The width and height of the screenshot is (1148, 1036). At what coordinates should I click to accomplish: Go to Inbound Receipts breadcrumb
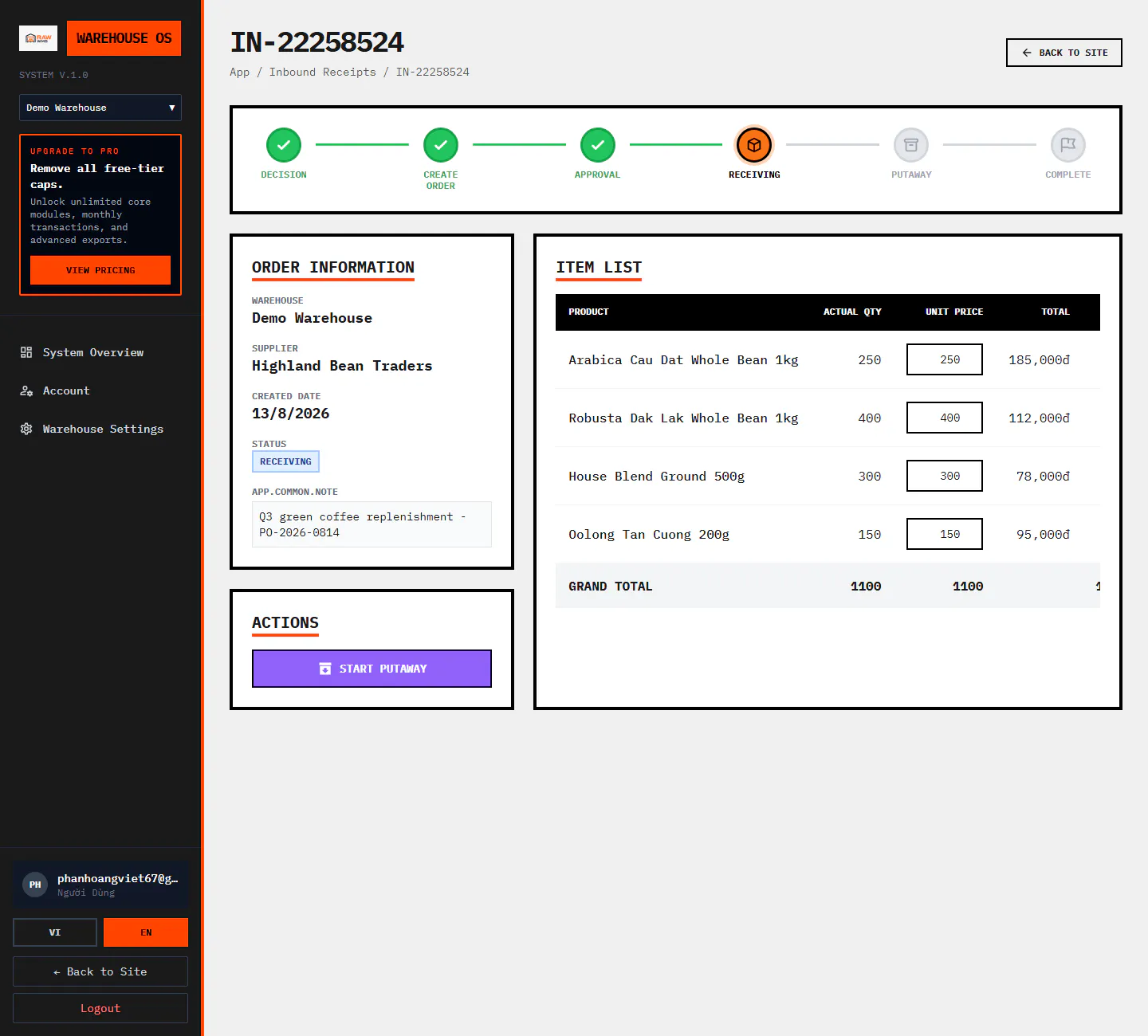pyautogui.click(x=322, y=72)
